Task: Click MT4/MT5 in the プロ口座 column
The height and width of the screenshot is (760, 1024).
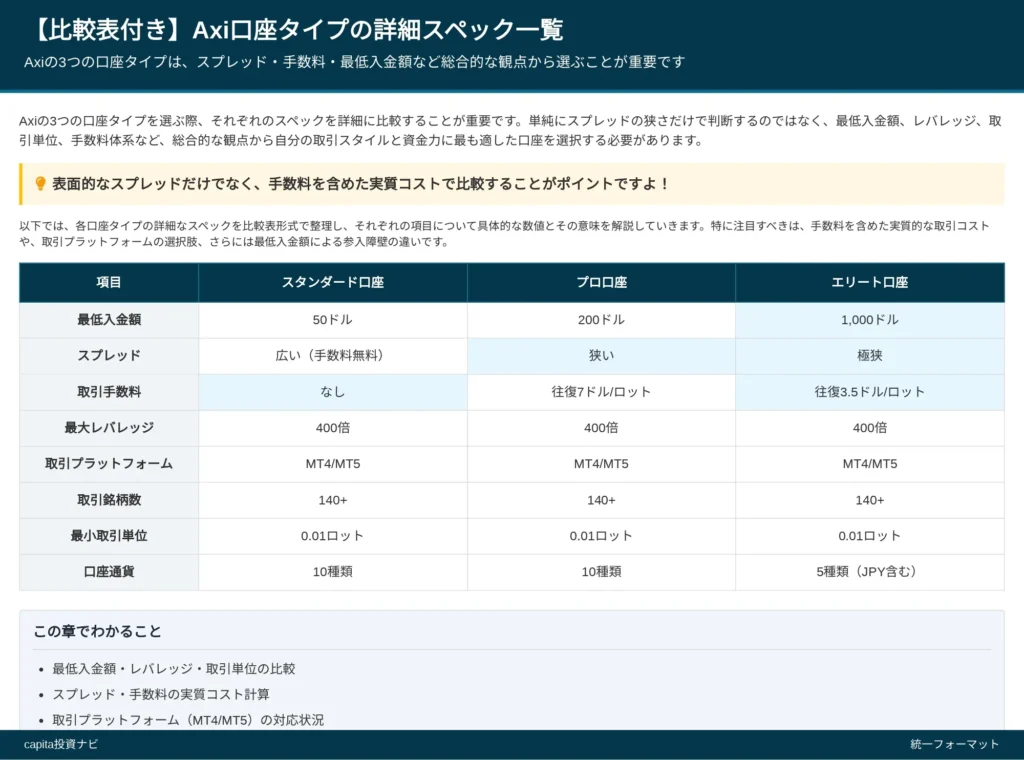Action: [601, 464]
